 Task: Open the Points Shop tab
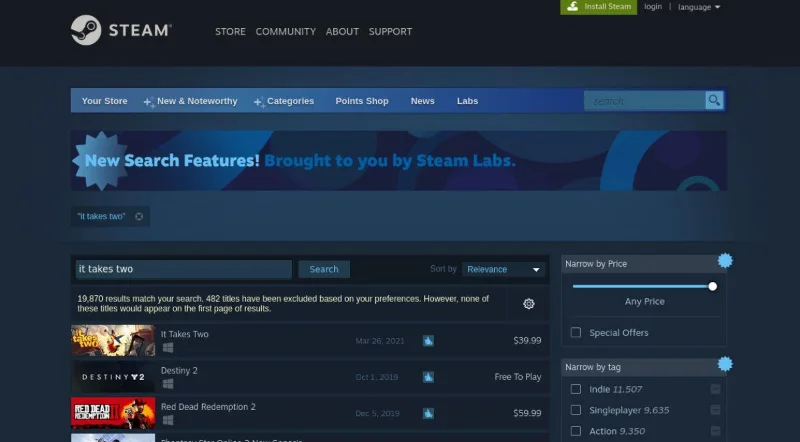point(362,101)
